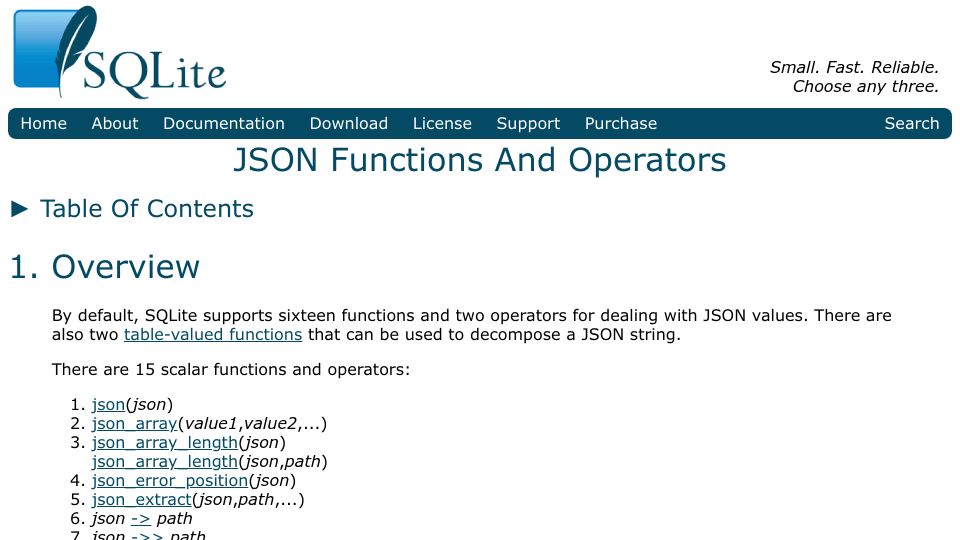
Task: Click the SQLite feather logo
Action: pos(119,52)
